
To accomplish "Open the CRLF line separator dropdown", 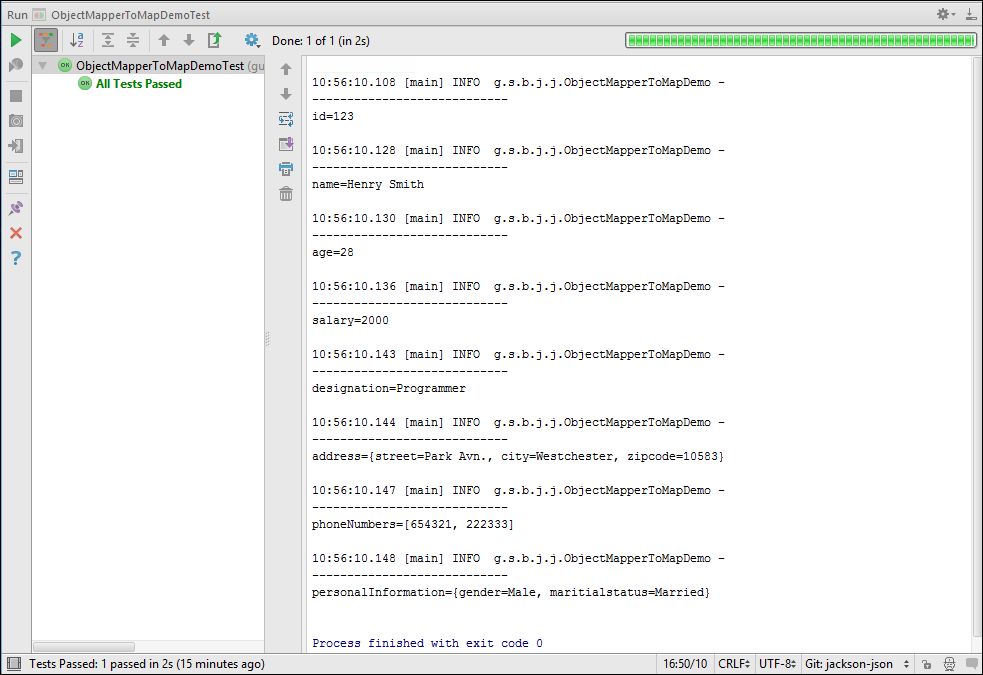I will coord(734,663).
